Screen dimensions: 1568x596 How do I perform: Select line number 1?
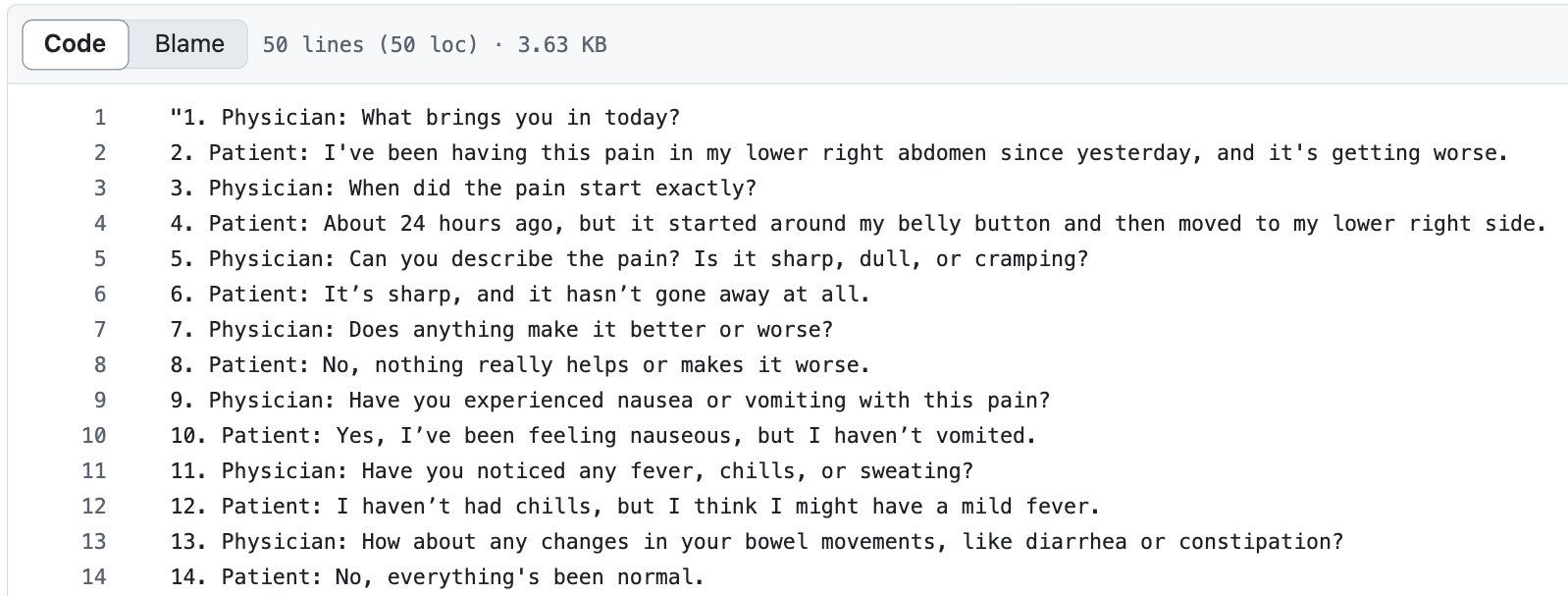click(100, 118)
